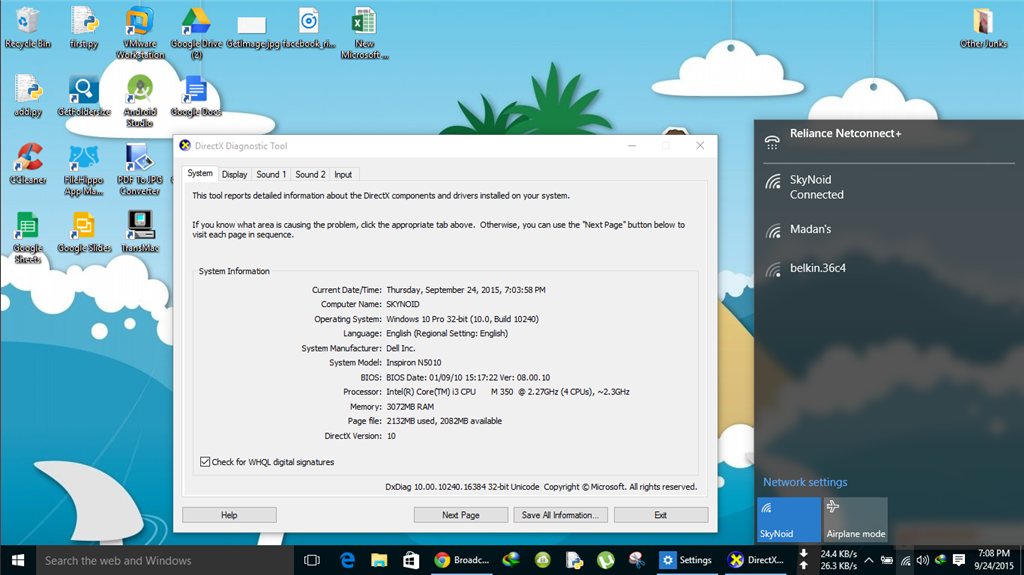Open the Windows Start menu
Viewport: 1024px width, 575px height.
pos(18,560)
